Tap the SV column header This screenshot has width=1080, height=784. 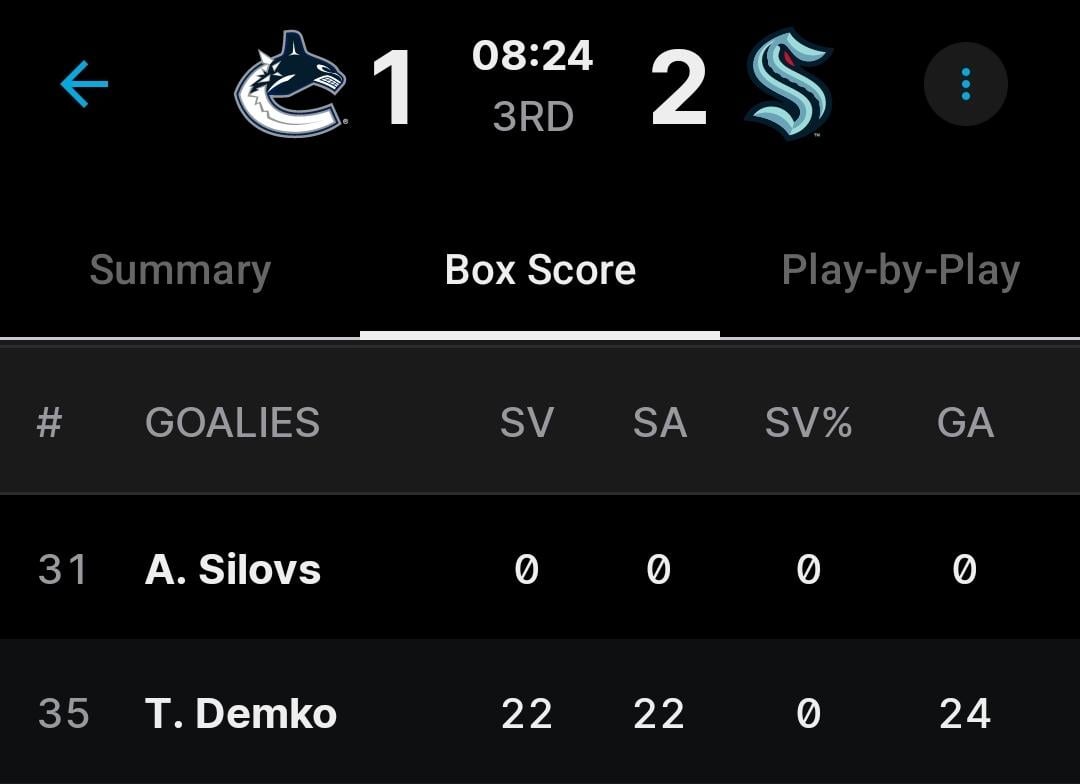(x=527, y=423)
